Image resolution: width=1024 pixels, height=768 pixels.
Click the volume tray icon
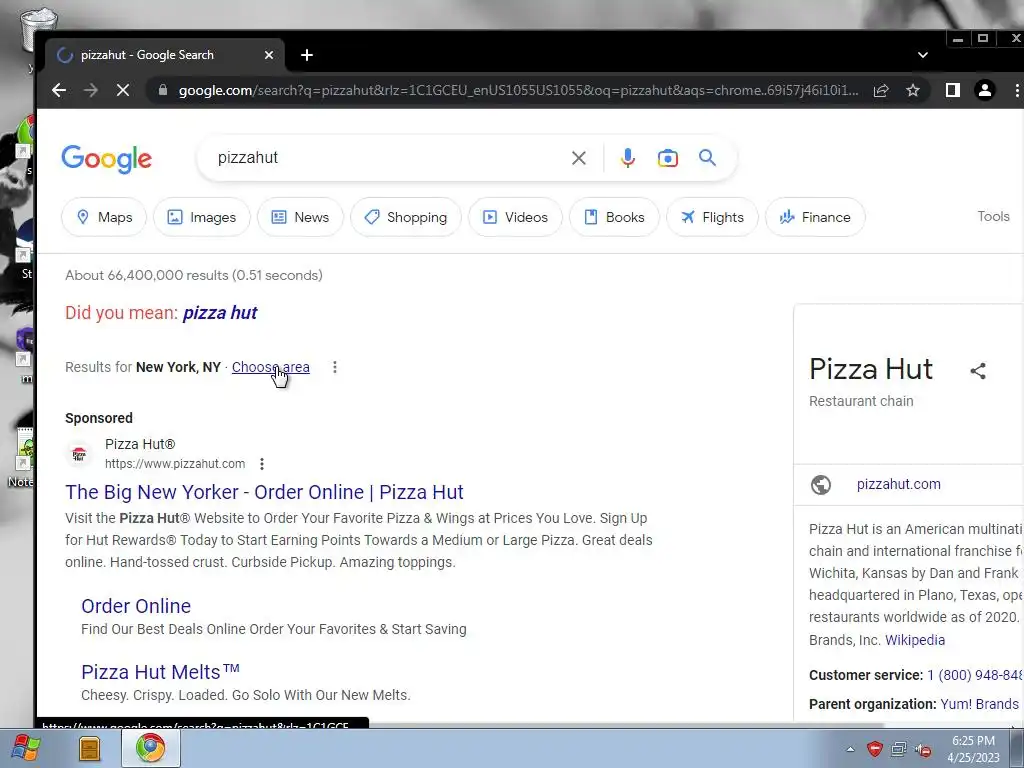pyautogui.click(x=923, y=749)
